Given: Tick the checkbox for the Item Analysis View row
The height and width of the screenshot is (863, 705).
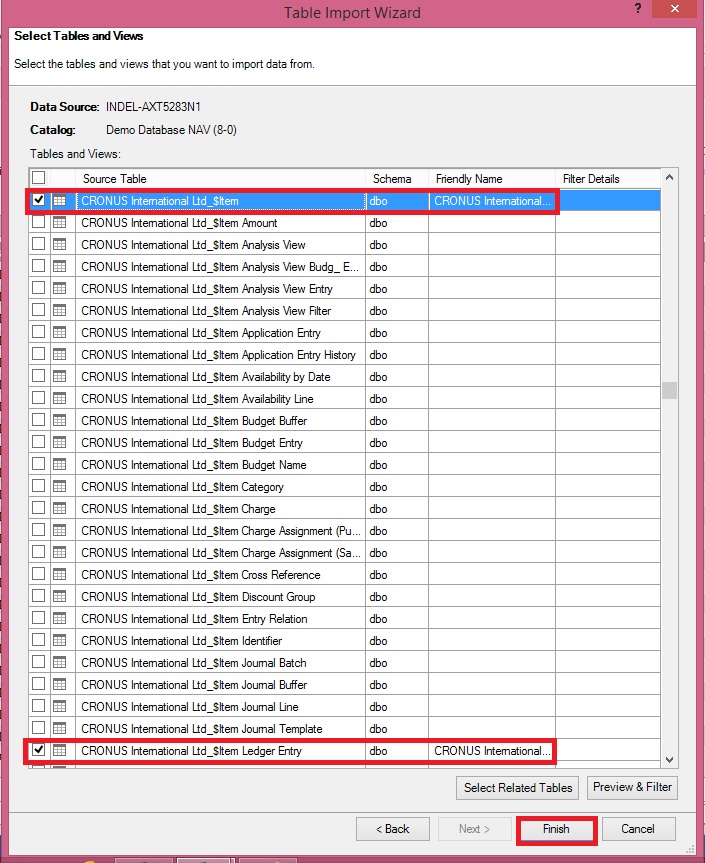Looking at the screenshot, I should [x=39, y=244].
